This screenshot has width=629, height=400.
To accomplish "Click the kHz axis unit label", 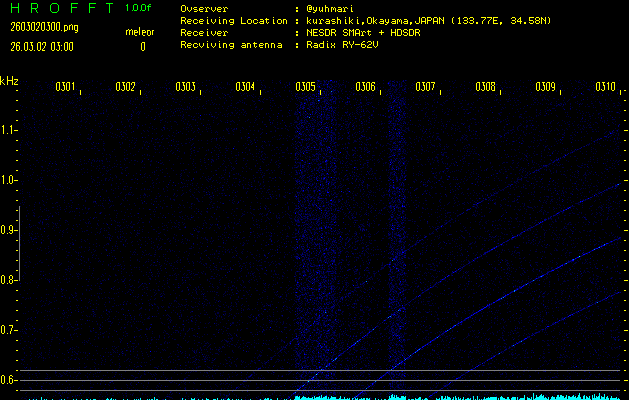I will [9, 81].
